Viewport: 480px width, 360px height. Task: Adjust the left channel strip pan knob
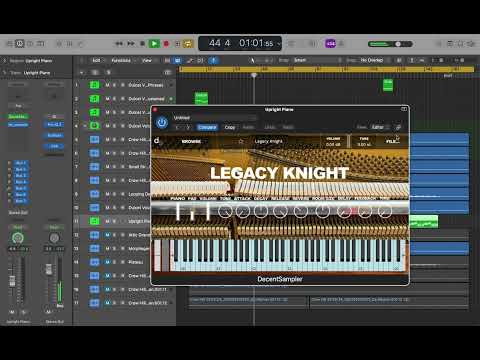pyautogui.click(x=18, y=238)
